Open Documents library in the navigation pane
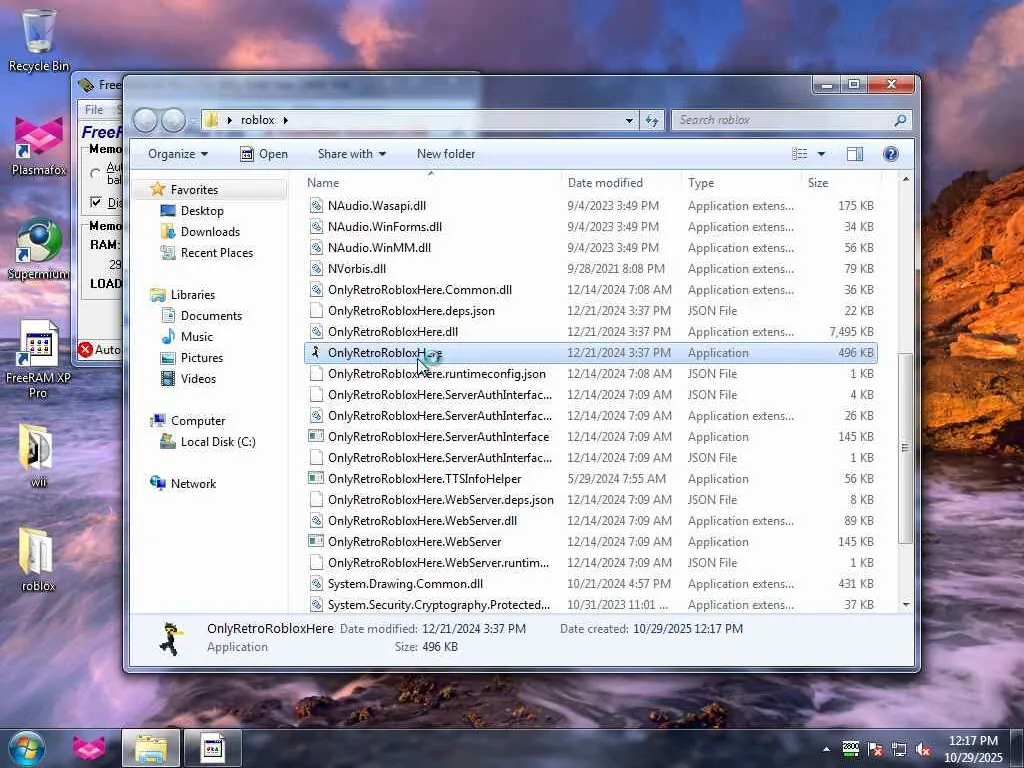 [x=211, y=316]
